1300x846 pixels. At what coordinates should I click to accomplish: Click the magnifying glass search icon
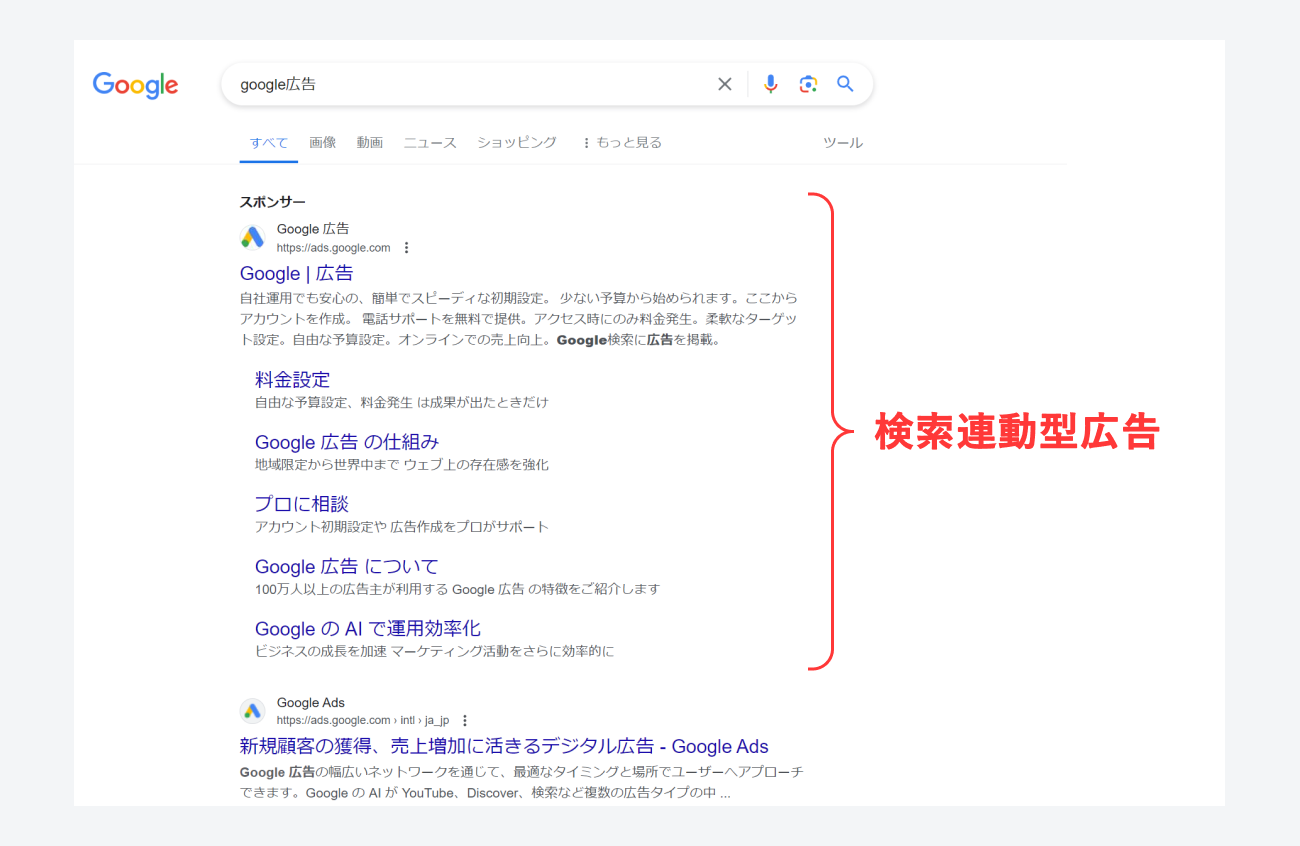coord(845,84)
